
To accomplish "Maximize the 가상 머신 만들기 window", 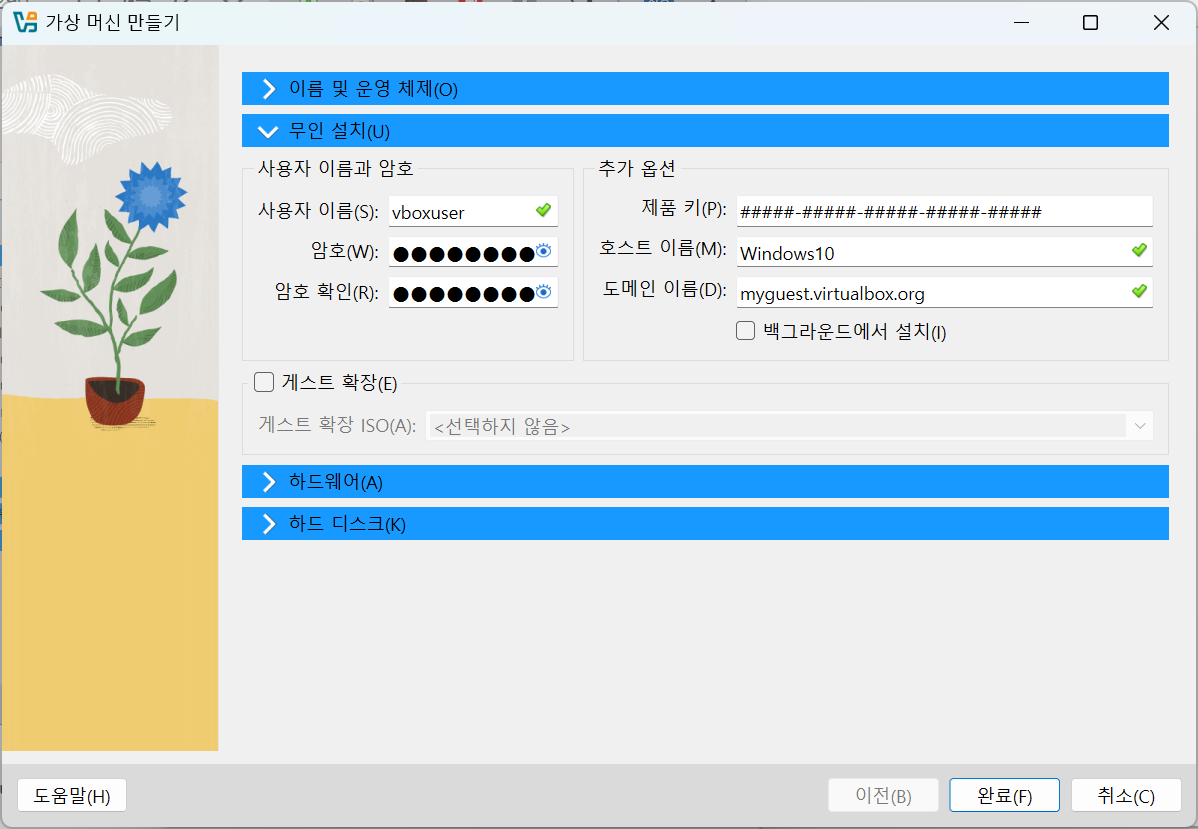I will tap(1090, 22).
